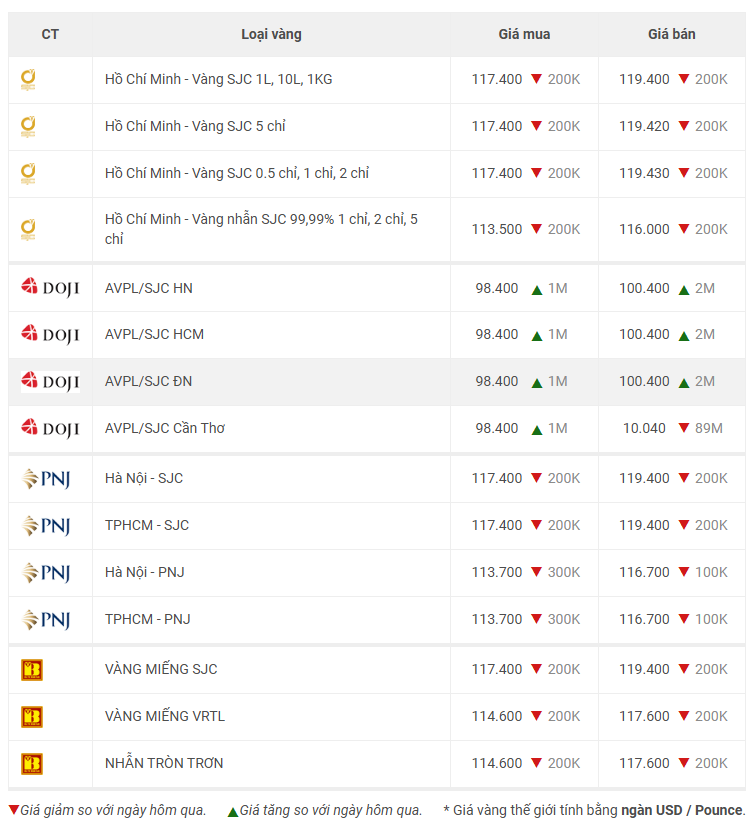754x834 pixels.
Task: Click the Loại vàng column header
Action: (x=271, y=35)
